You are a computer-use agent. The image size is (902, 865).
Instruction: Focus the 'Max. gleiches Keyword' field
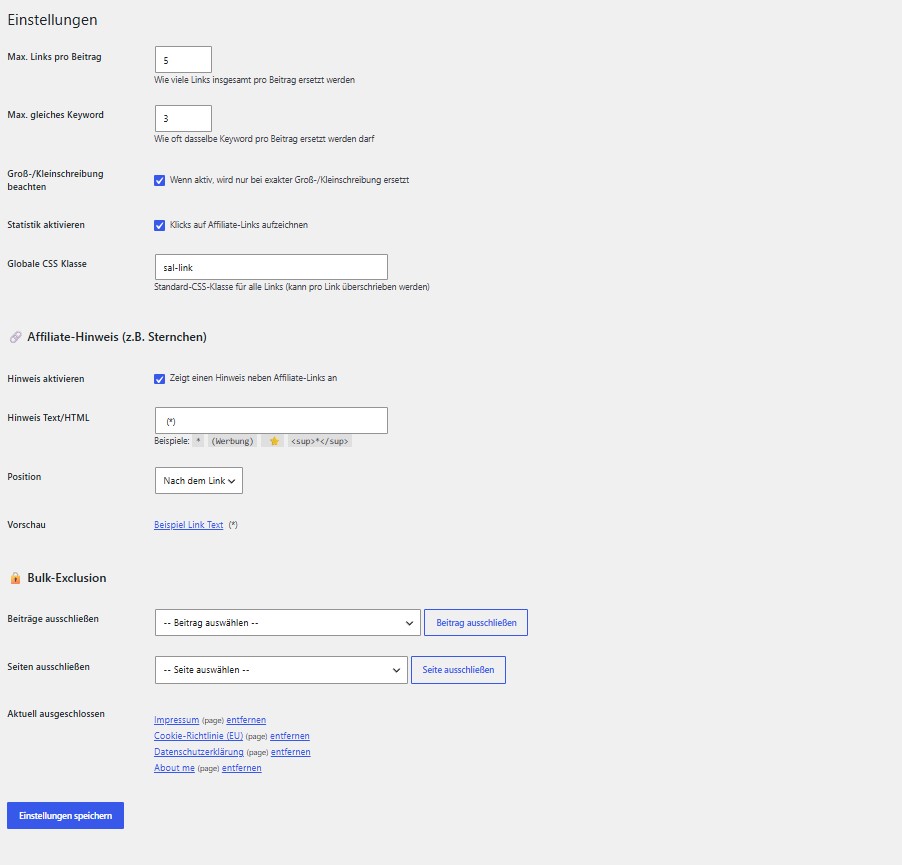pos(183,118)
